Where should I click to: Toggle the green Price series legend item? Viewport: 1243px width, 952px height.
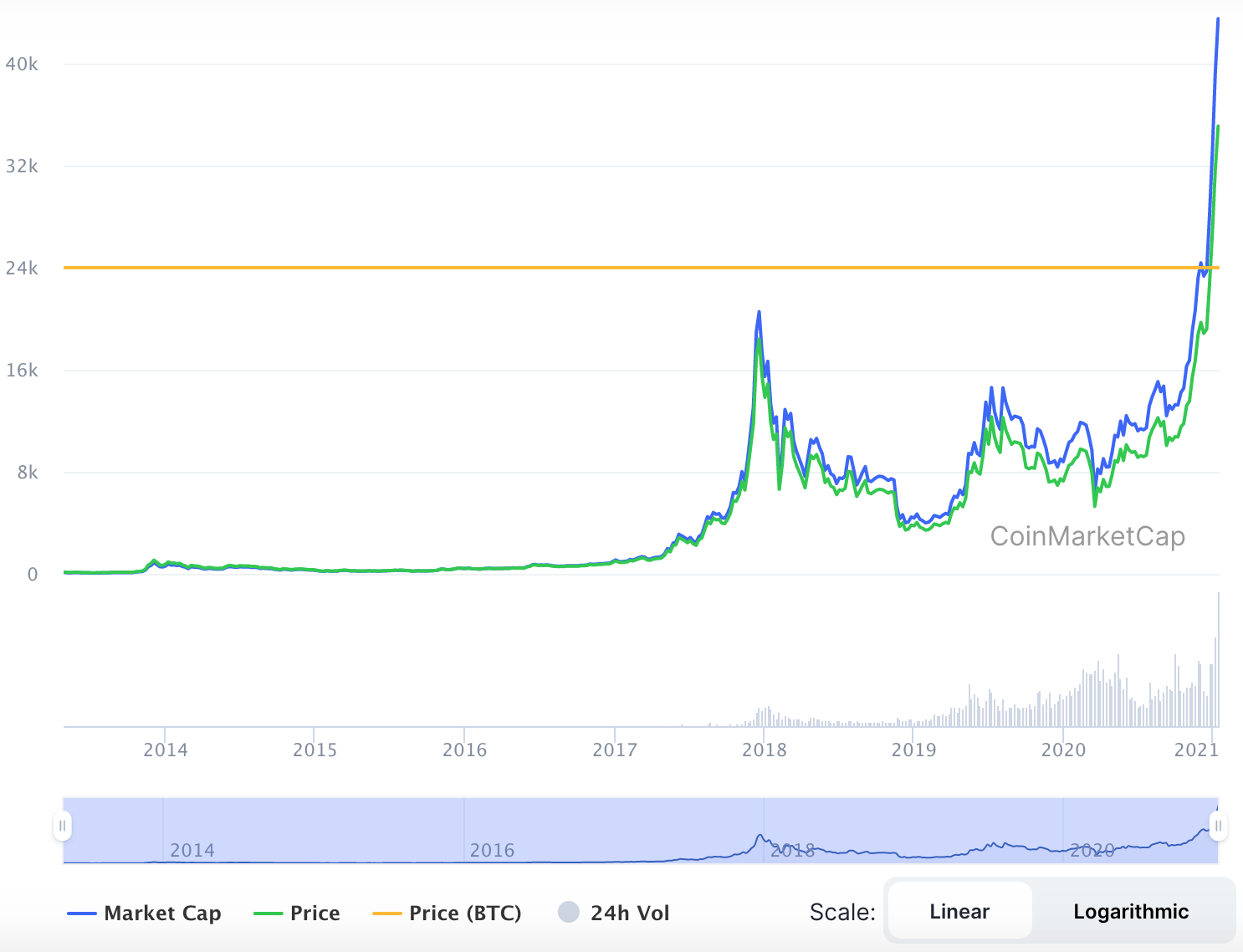(297, 913)
